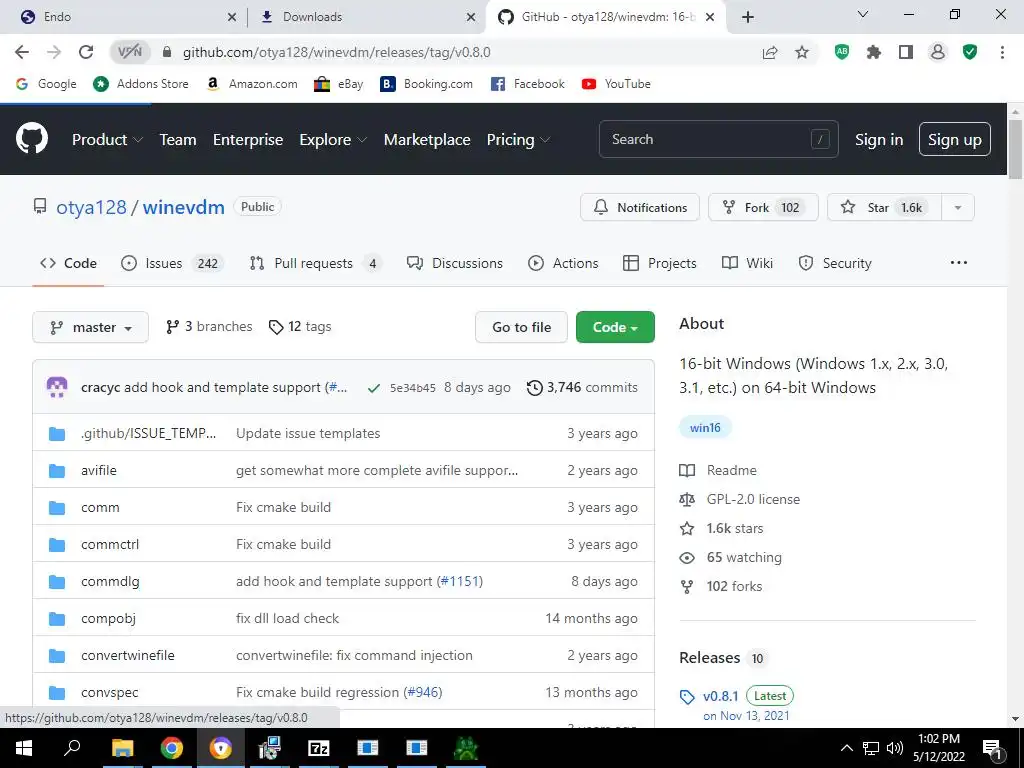Open the Wiki tab
Viewport: 1024px width, 768px height.
pyautogui.click(x=747, y=263)
